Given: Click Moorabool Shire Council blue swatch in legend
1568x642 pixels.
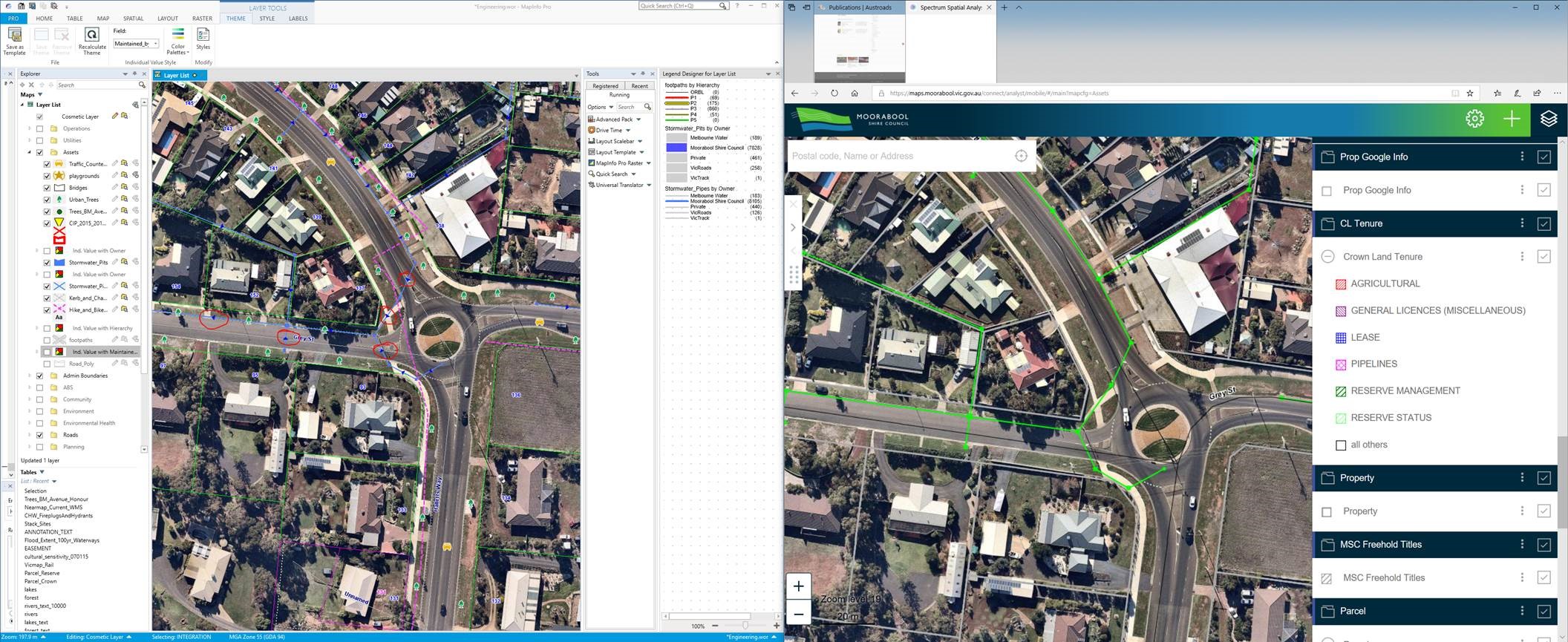Looking at the screenshot, I should click(676, 148).
